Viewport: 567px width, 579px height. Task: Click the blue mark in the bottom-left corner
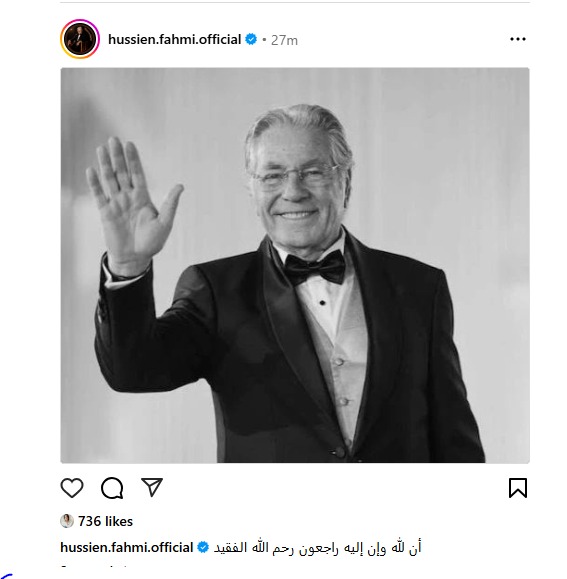[6, 576]
